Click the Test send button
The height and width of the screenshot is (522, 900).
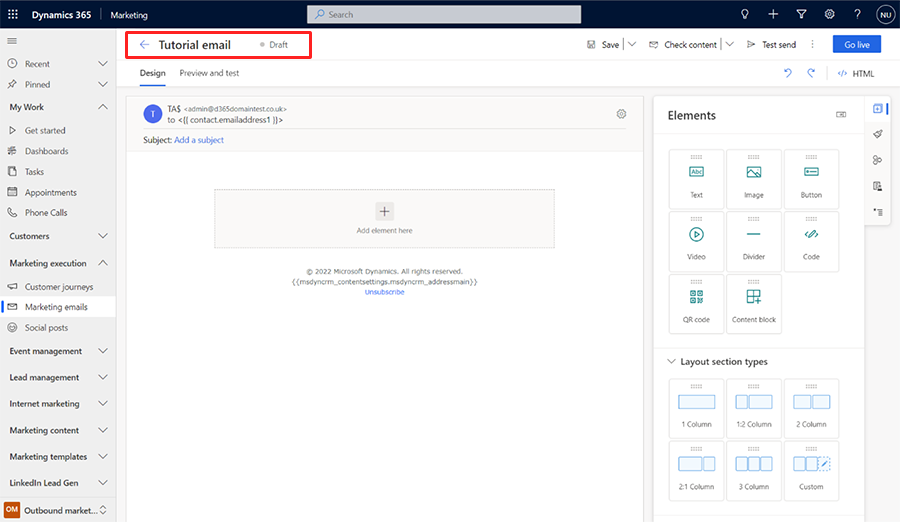pyautogui.click(x=771, y=44)
